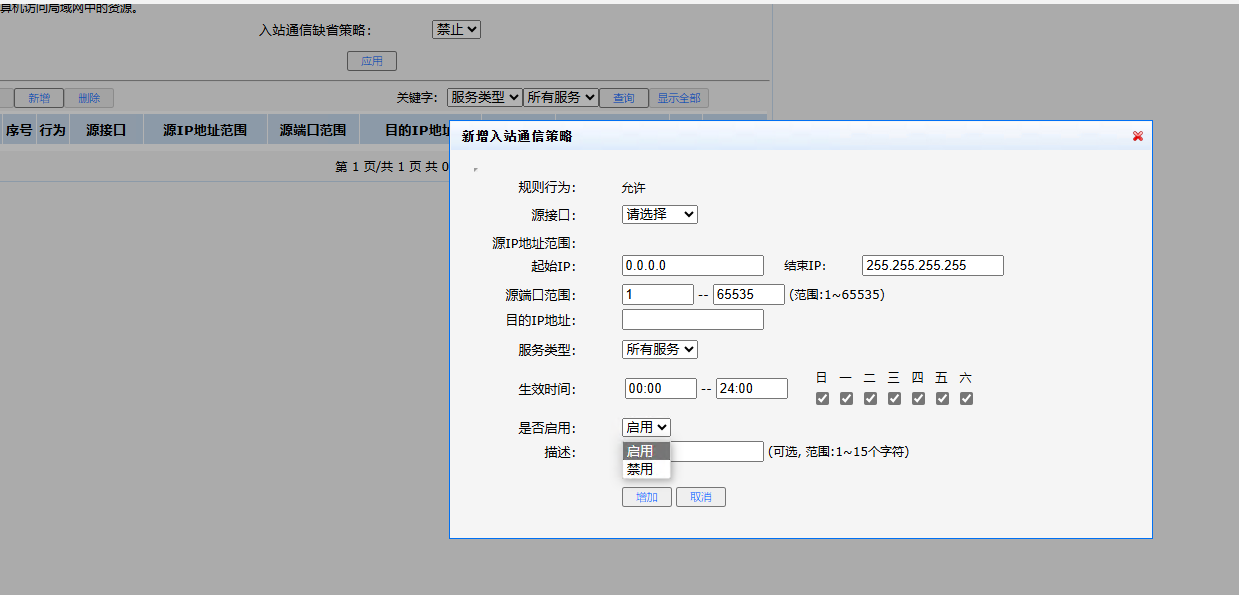This screenshot has width=1239, height=595.
Task: Click the 取消 button
Action: [x=701, y=497]
